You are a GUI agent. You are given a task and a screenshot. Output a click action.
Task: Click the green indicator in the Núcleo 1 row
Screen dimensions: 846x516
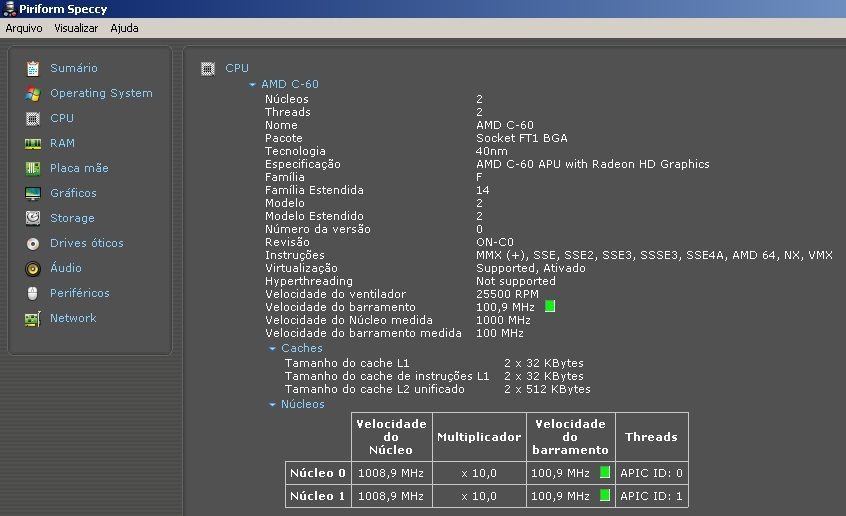point(605,495)
